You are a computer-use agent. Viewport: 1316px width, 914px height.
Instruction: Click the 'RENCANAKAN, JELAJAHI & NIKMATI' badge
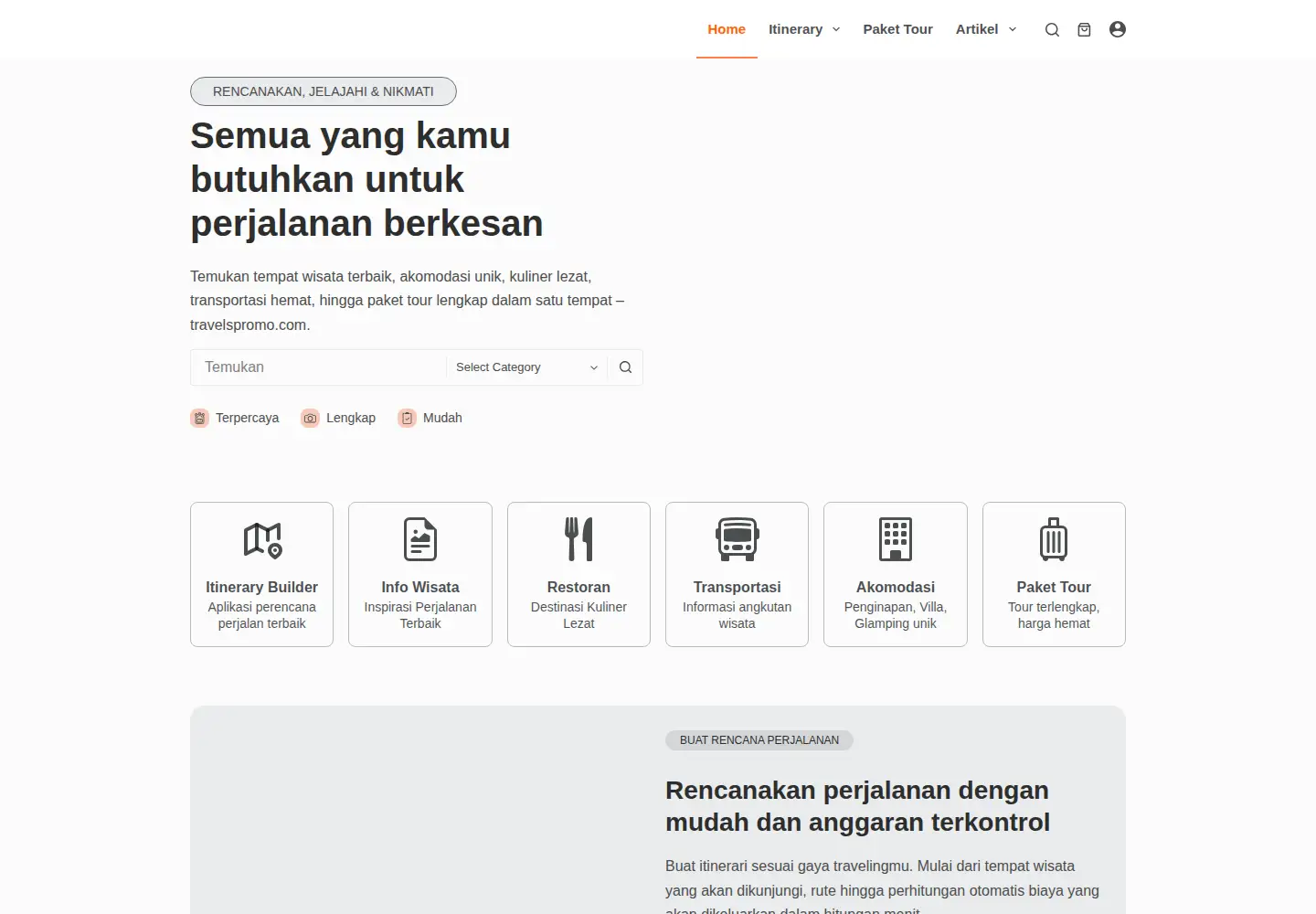324,91
